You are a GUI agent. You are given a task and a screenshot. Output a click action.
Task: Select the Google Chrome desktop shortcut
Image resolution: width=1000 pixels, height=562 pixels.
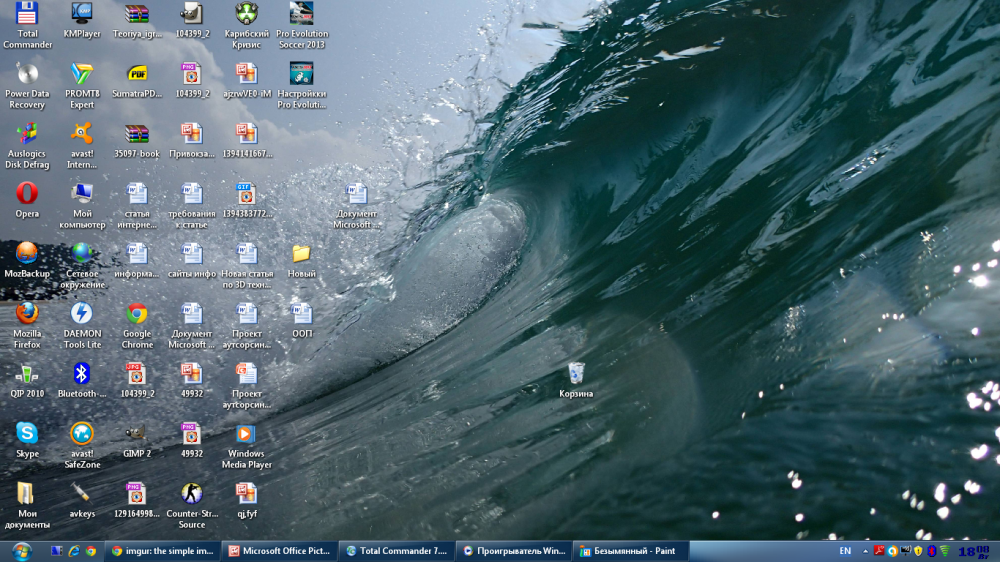pos(136,325)
